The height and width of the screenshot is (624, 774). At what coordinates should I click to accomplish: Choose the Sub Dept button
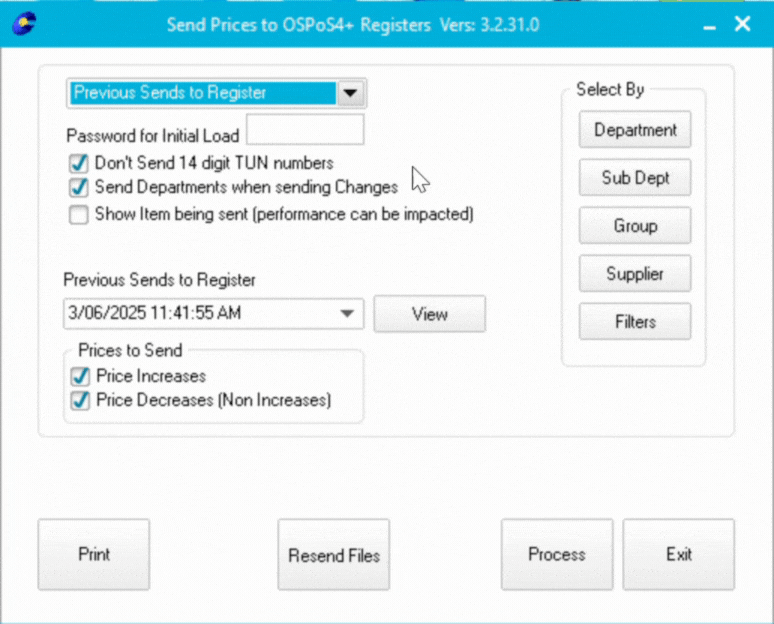point(635,178)
